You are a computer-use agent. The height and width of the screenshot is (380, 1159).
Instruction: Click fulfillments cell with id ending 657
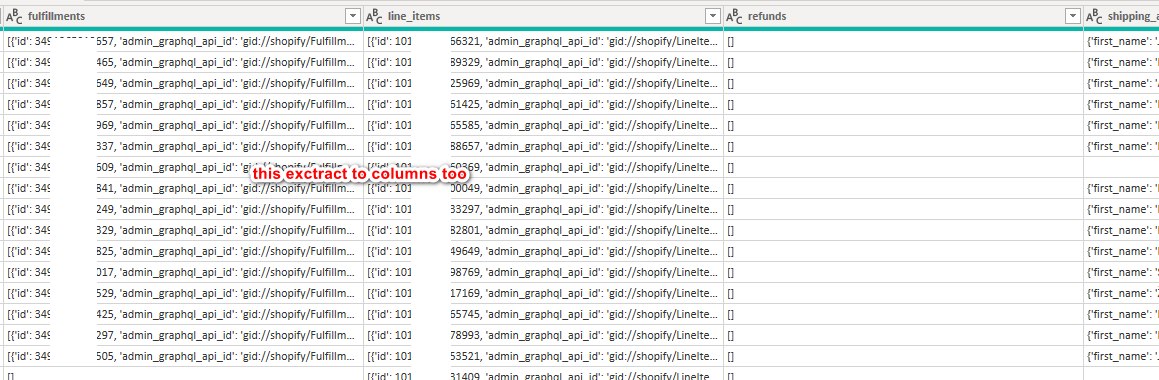coord(183,42)
